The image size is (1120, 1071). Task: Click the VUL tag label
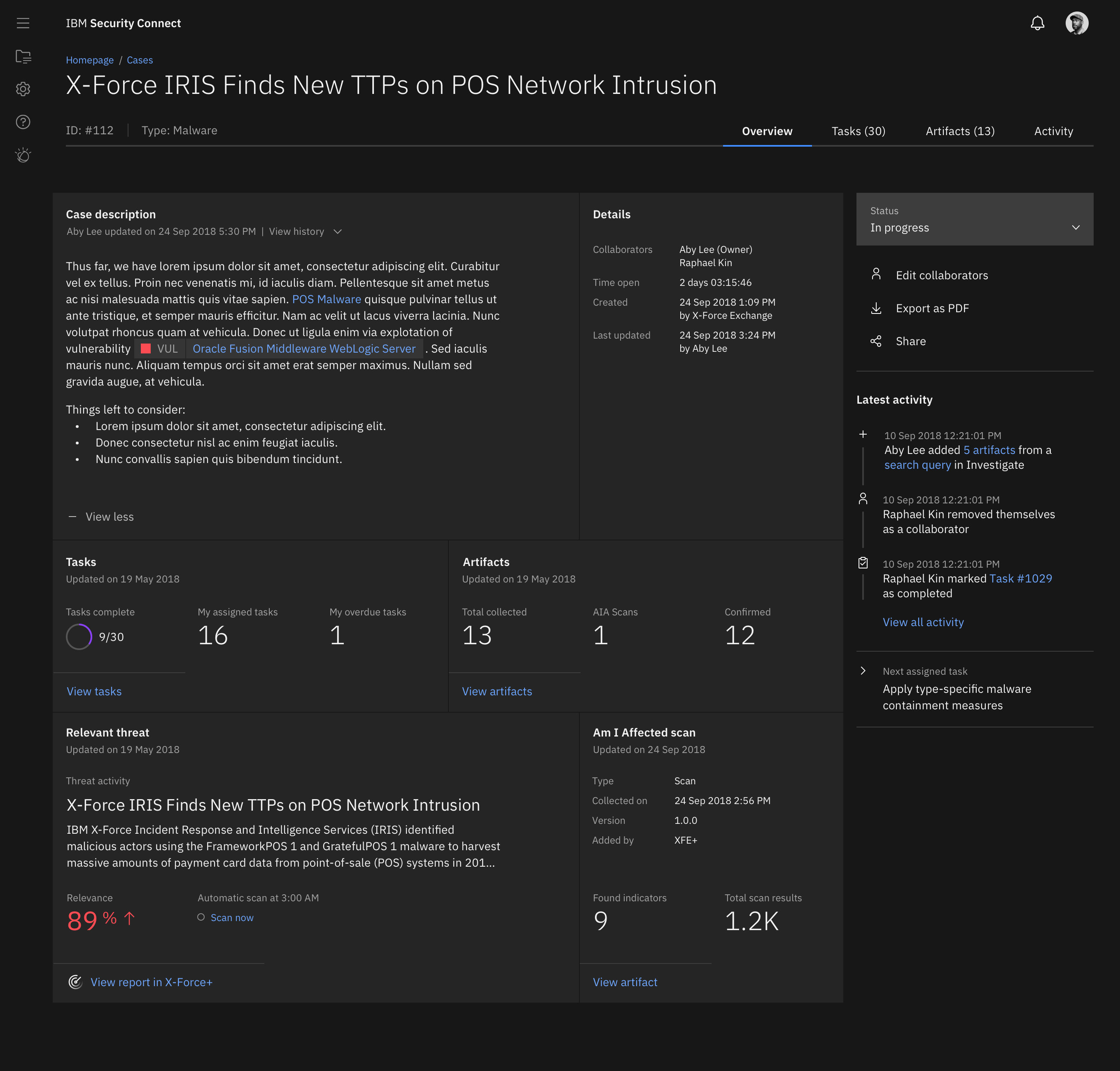click(167, 349)
